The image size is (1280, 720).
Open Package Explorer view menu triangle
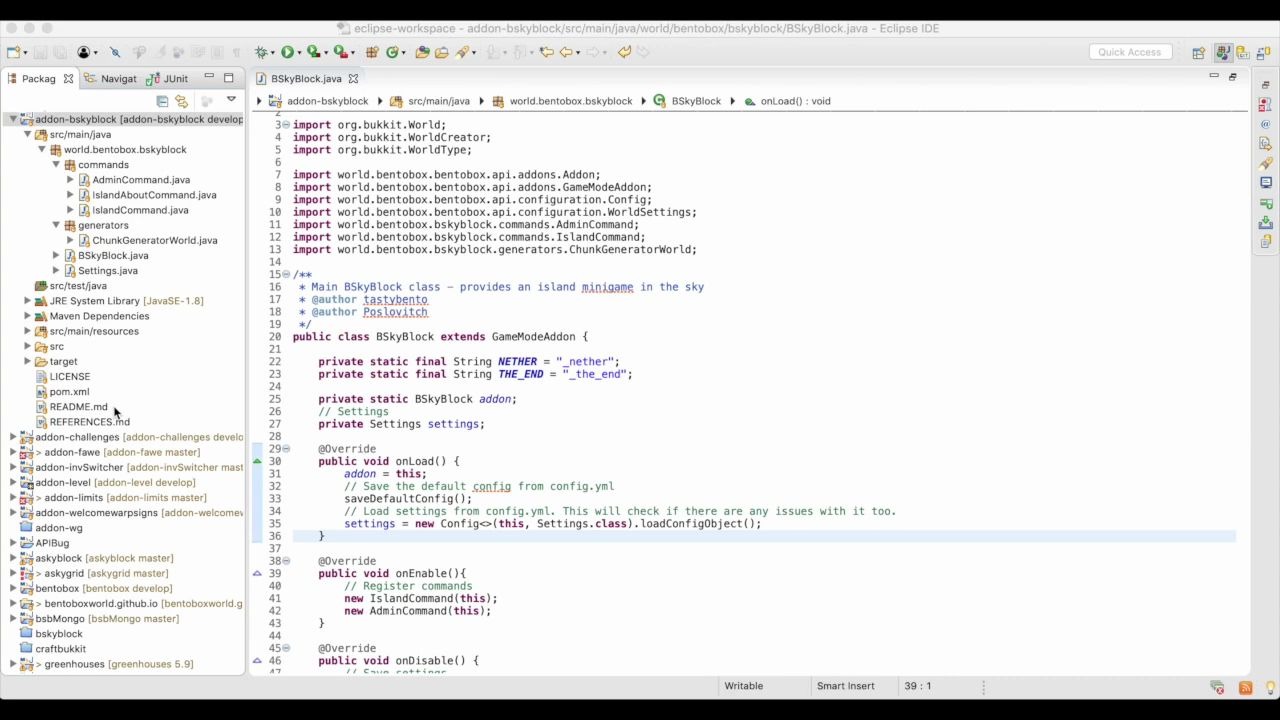pyautogui.click(x=231, y=100)
